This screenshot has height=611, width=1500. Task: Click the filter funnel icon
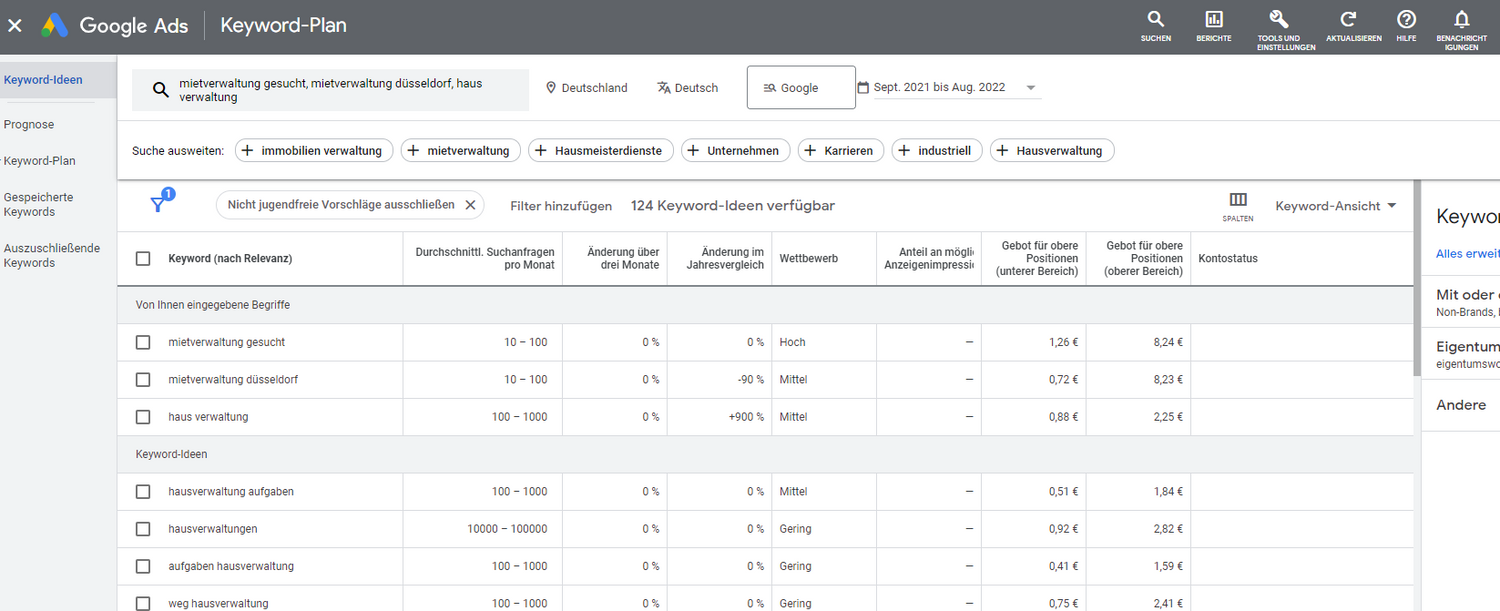coord(158,204)
